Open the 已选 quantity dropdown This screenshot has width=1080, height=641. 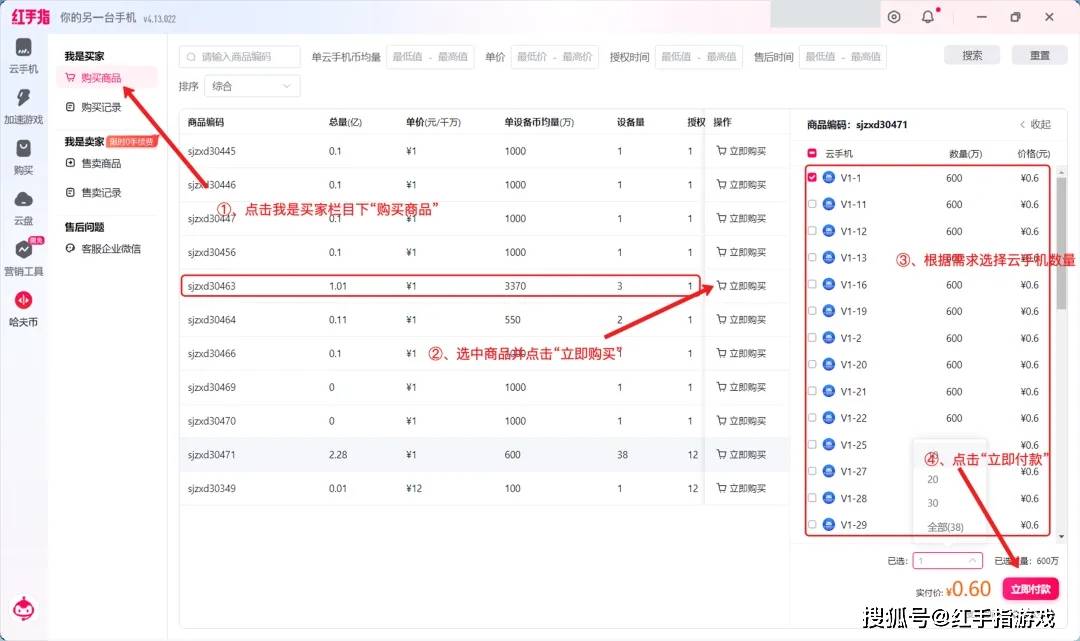coord(947,560)
